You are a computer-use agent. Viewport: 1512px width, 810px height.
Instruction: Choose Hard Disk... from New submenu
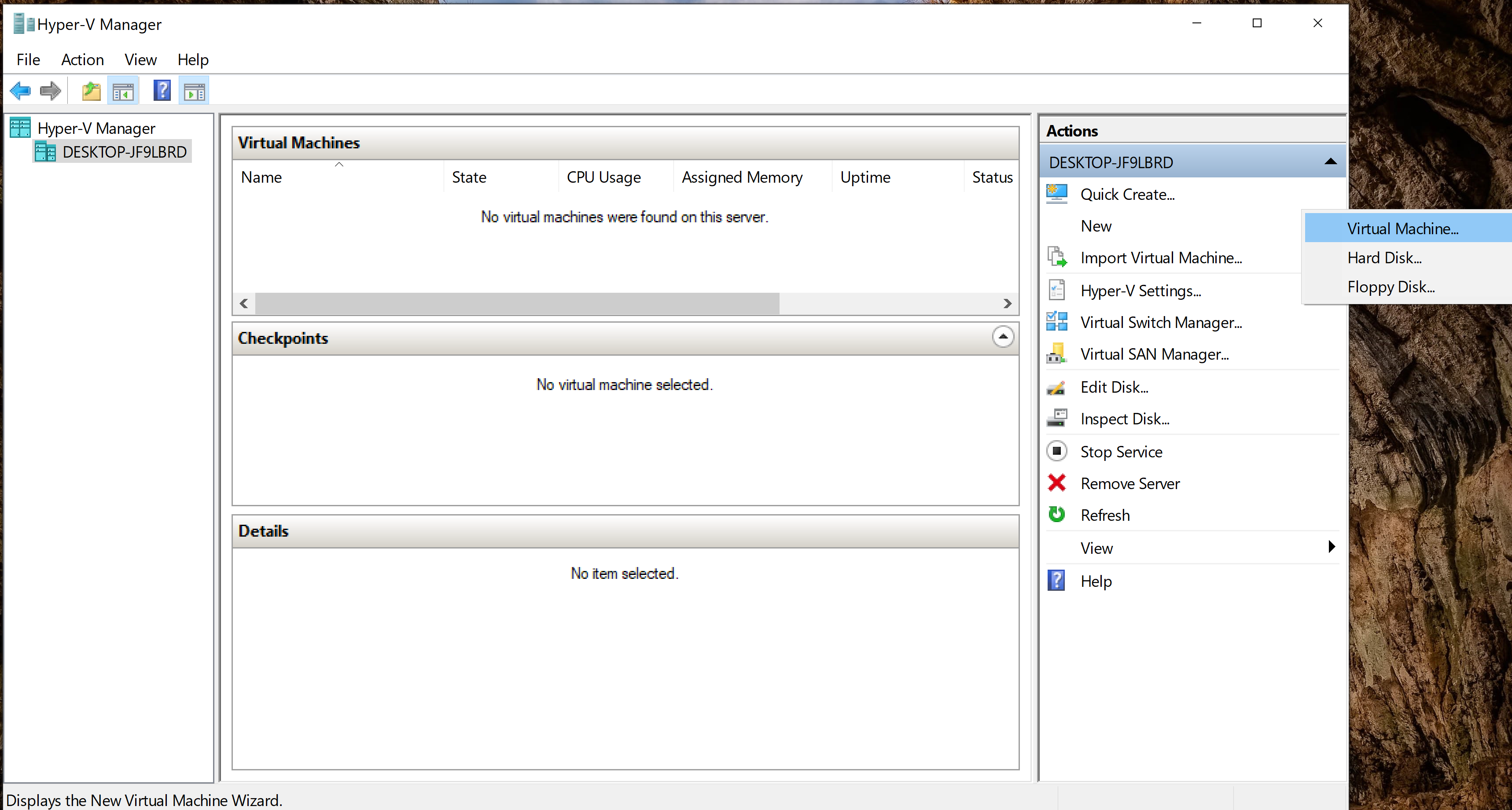[x=1384, y=258]
